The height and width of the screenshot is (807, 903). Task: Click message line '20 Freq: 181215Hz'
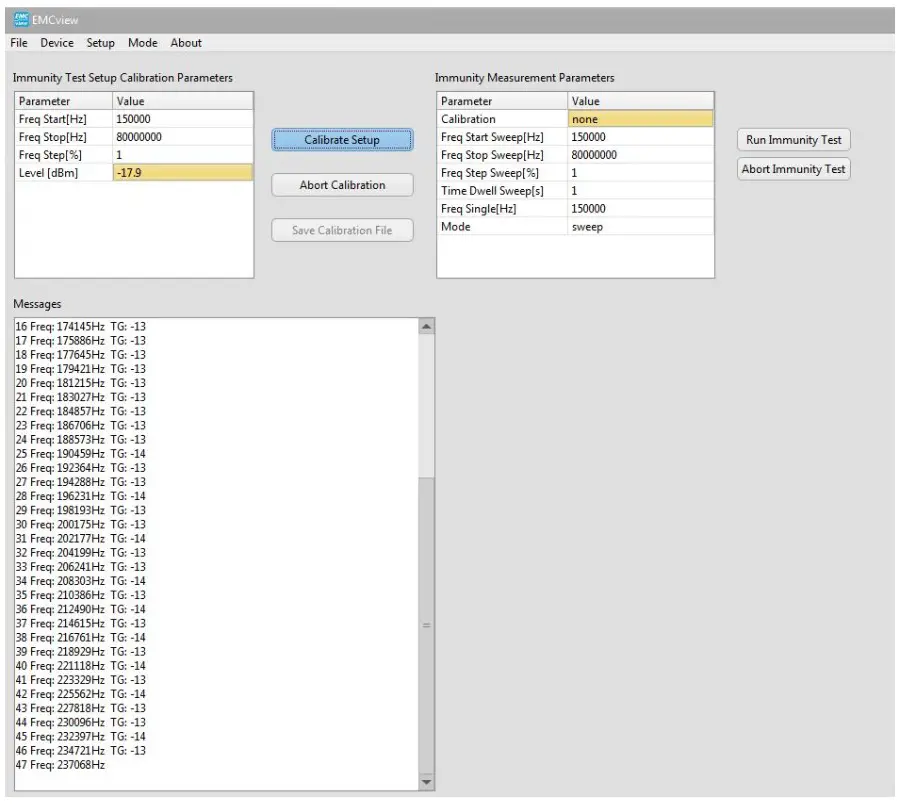pos(81,383)
